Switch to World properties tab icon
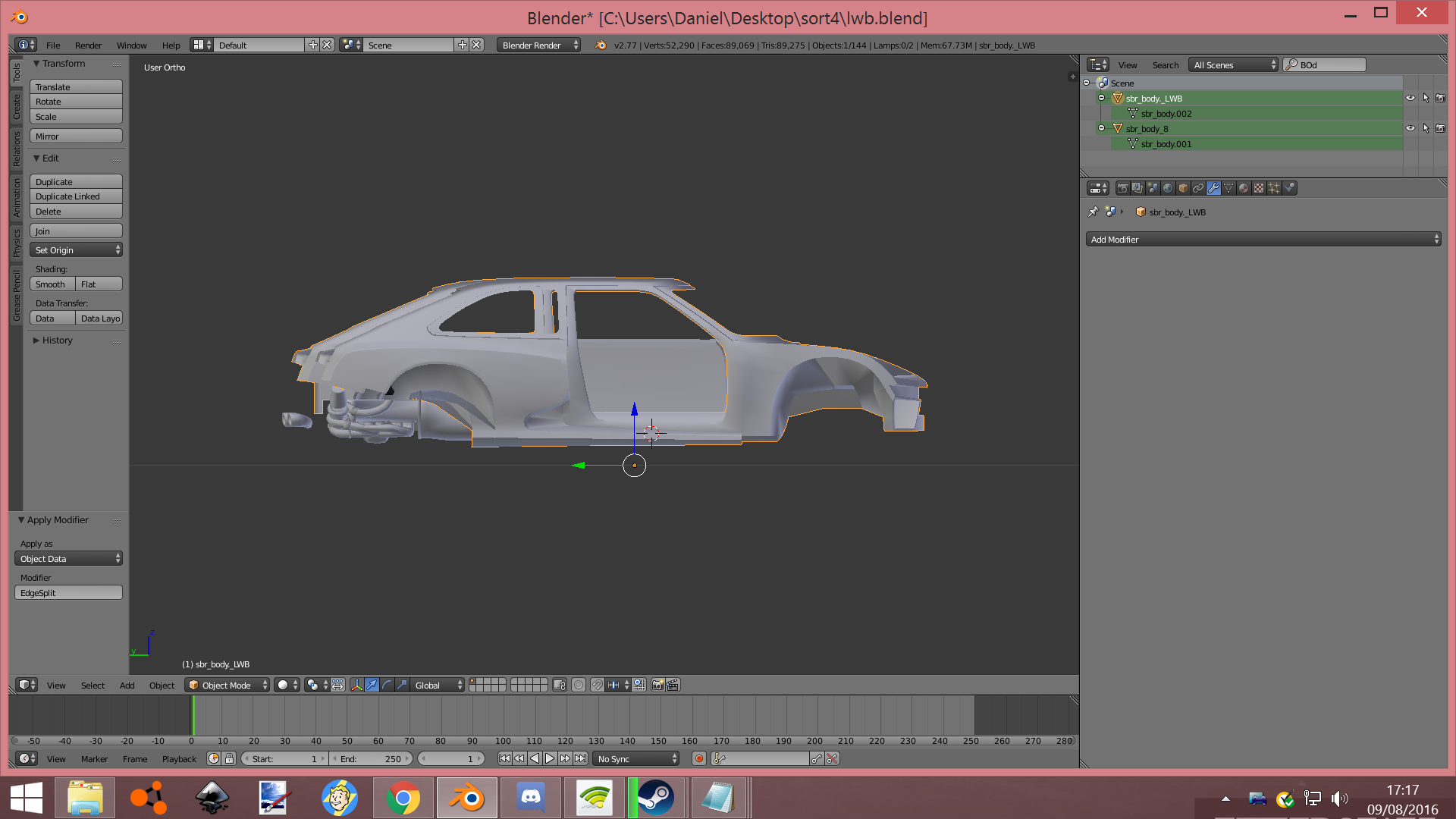The width and height of the screenshot is (1456, 819). pyautogui.click(x=1168, y=188)
